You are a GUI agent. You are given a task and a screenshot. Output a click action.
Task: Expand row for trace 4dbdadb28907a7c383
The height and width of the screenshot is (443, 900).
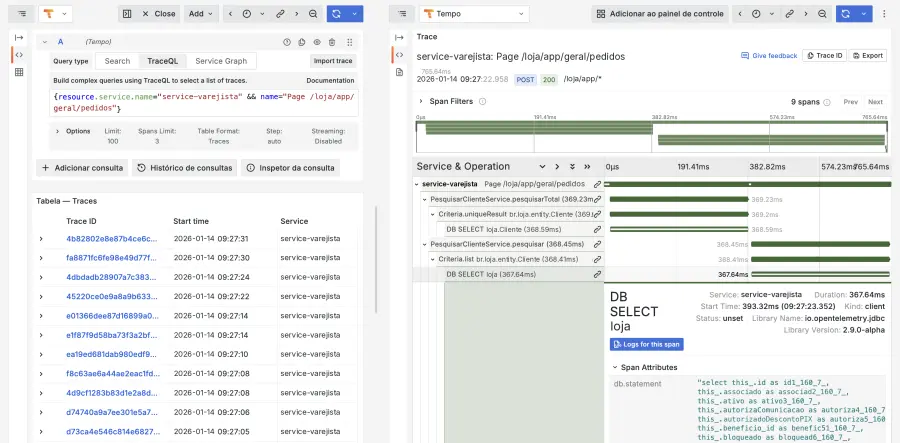tap(41, 277)
